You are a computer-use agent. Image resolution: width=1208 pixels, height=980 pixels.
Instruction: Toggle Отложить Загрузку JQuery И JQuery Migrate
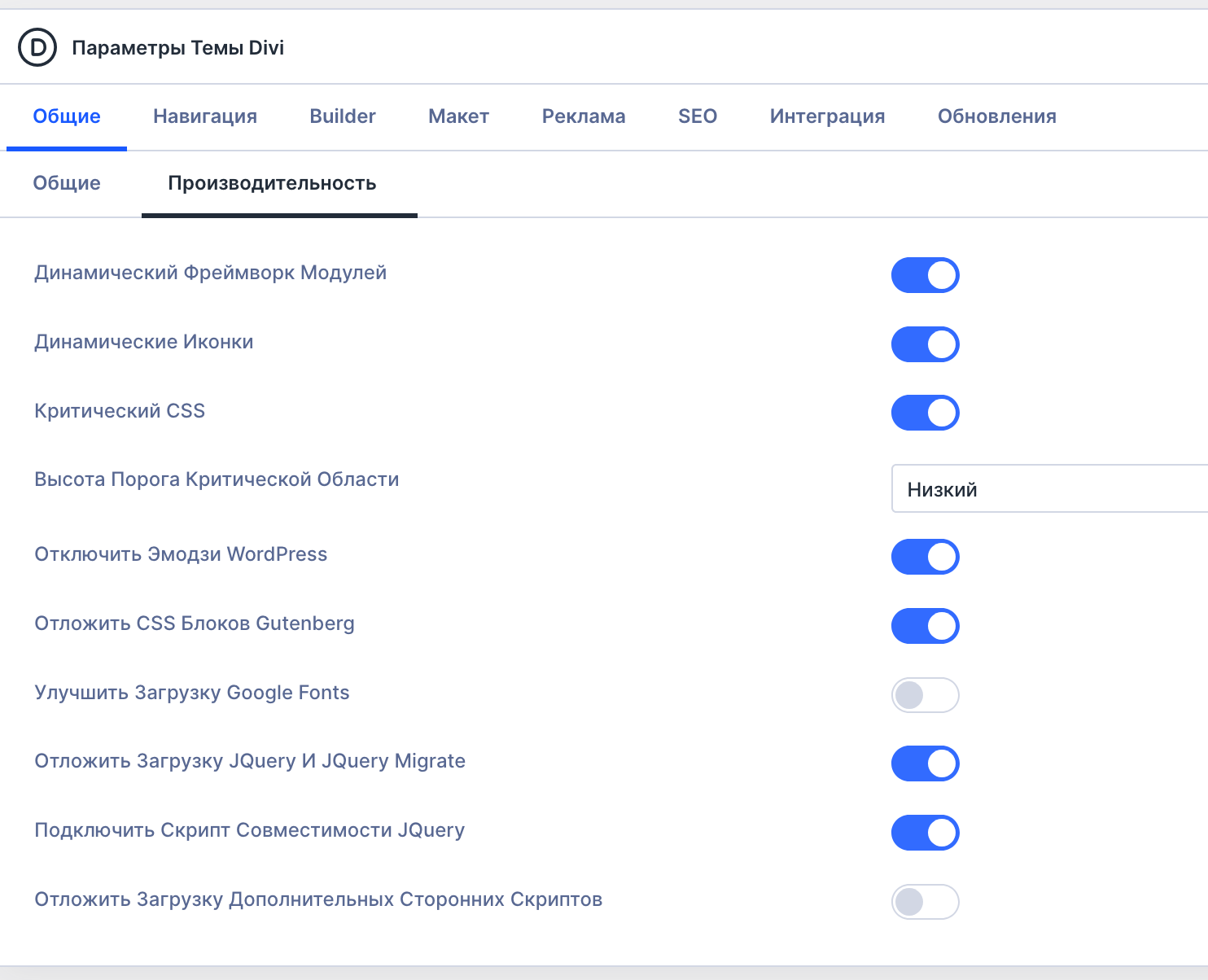(x=925, y=763)
